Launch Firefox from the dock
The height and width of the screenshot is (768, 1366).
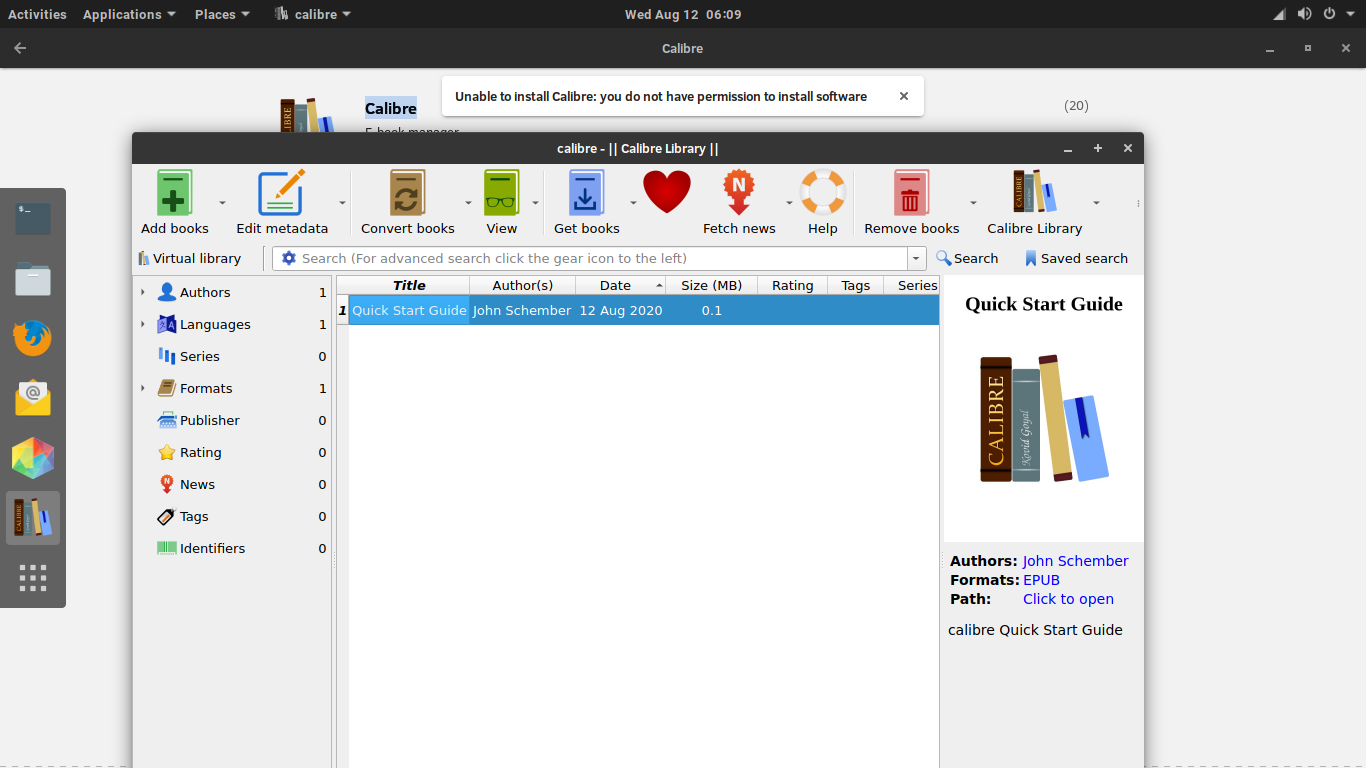click(33, 338)
